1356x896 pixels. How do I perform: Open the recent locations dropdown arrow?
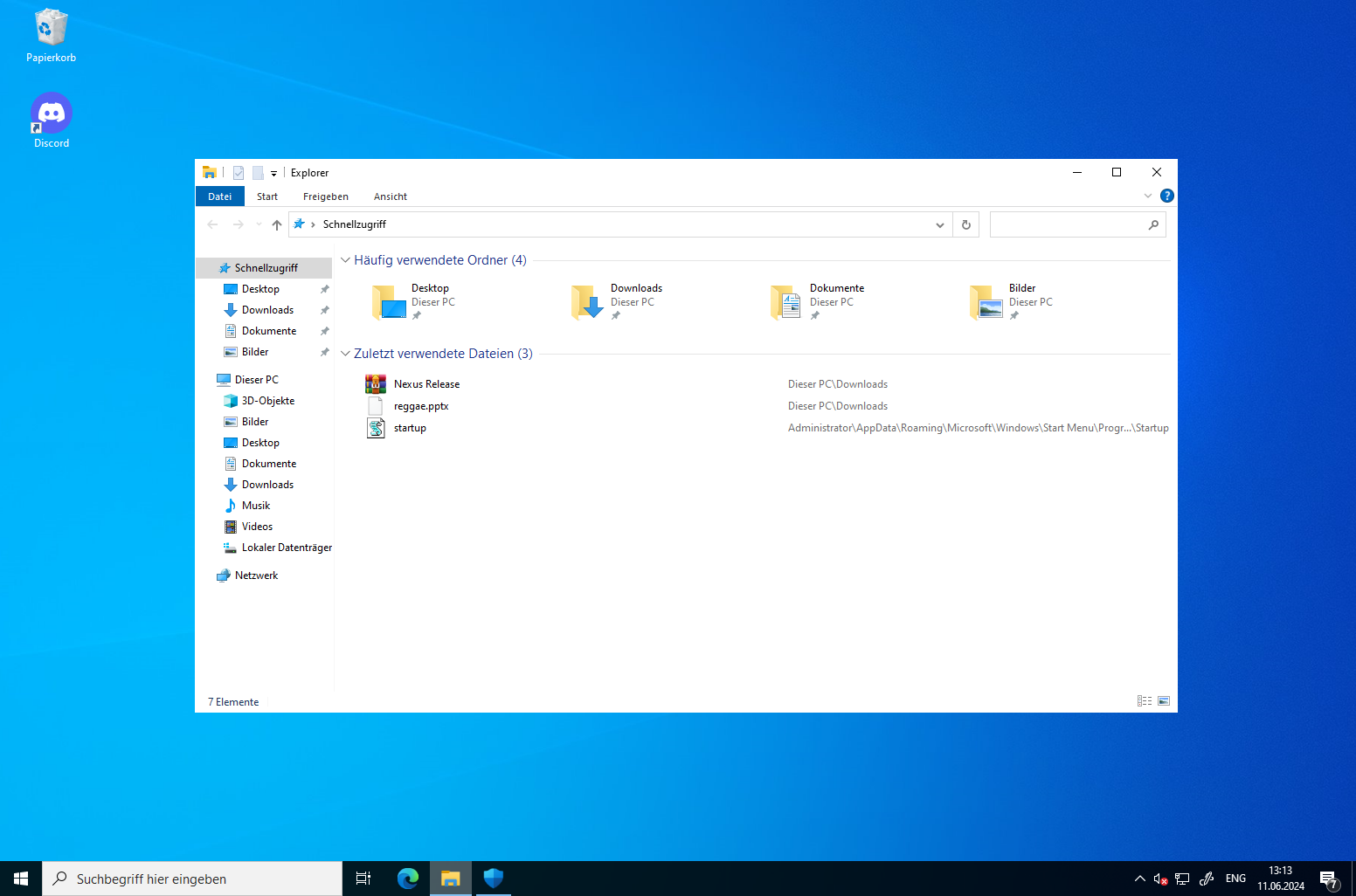pyautogui.click(x=259, y=224)
